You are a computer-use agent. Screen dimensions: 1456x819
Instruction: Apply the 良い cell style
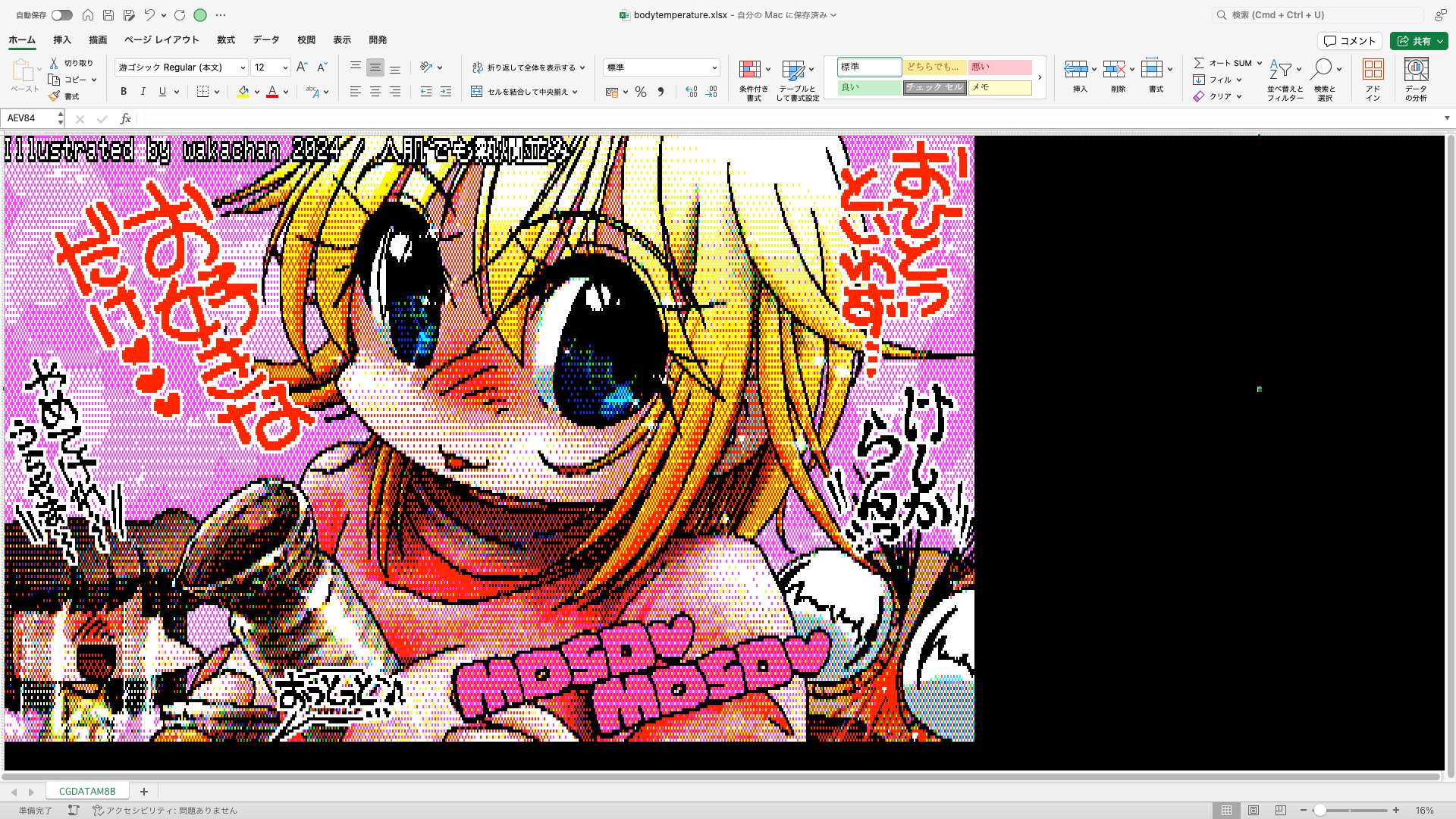pyautogui.click(x=869, y=87)
